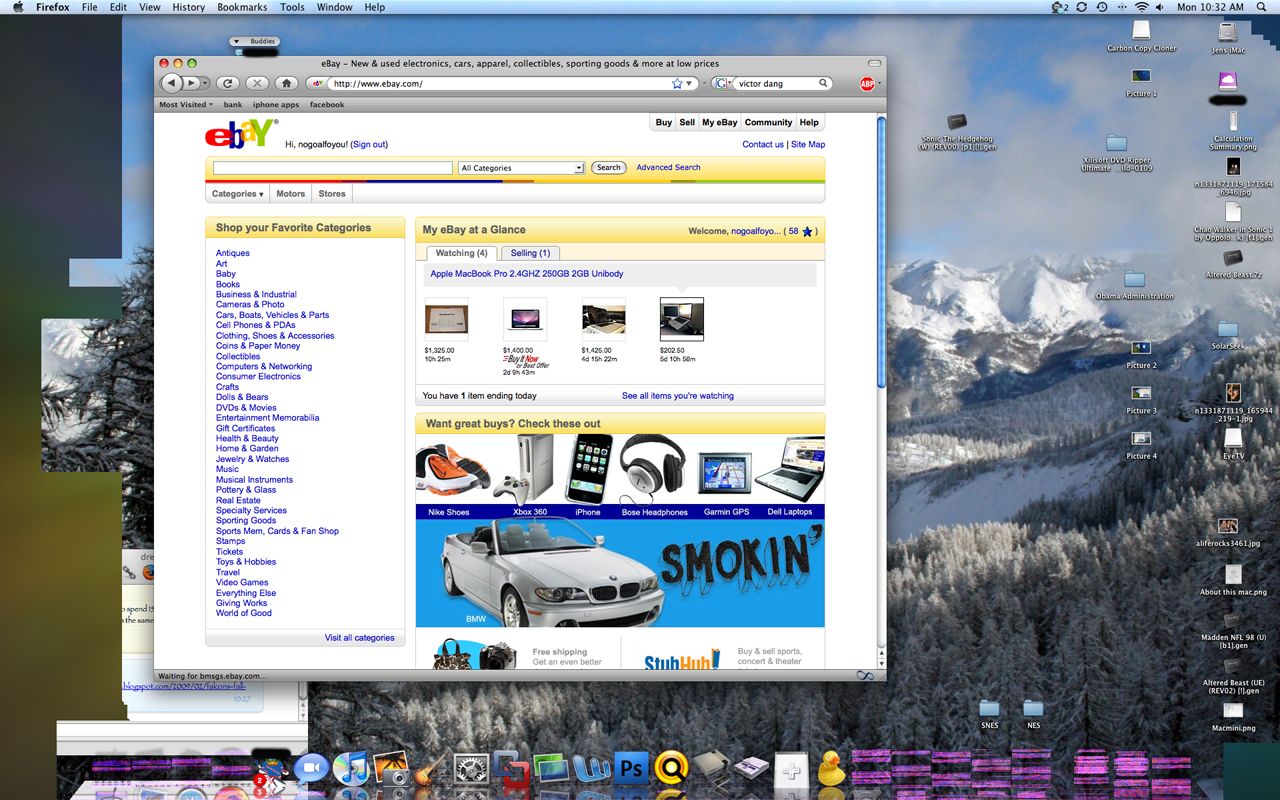This screenshot has width=1280, height=800.
Task: Open Apple MacBook Pro 2.4GHZ listing link
Action: tap(527, 273)
